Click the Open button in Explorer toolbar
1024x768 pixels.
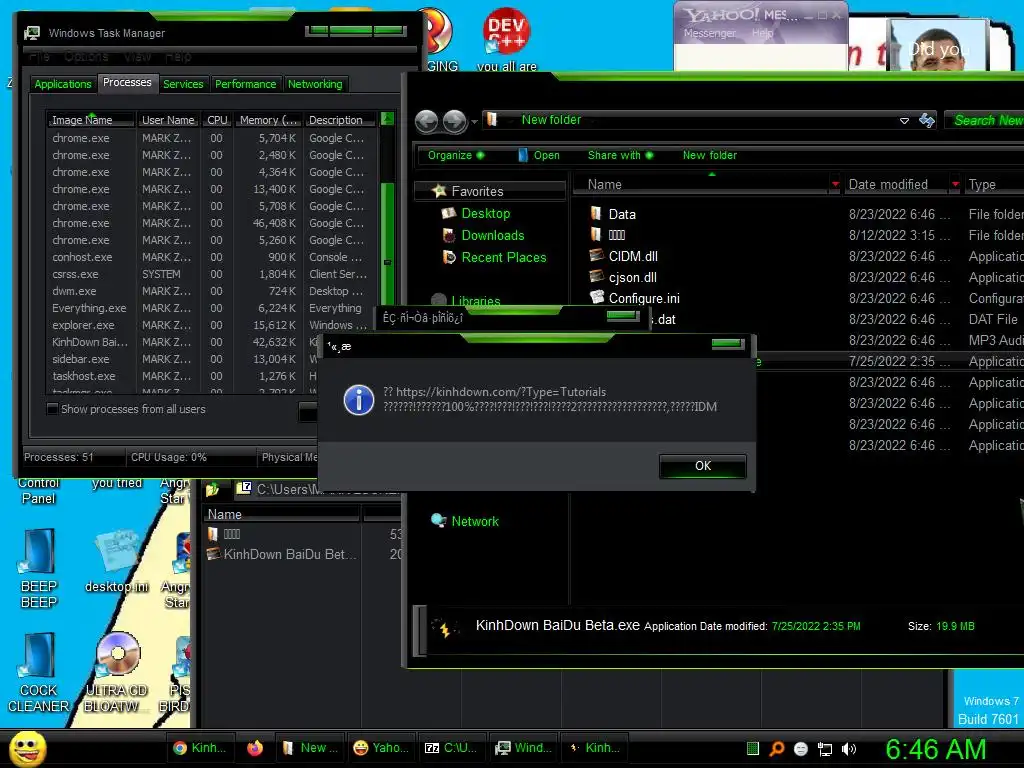pos(539,155)
